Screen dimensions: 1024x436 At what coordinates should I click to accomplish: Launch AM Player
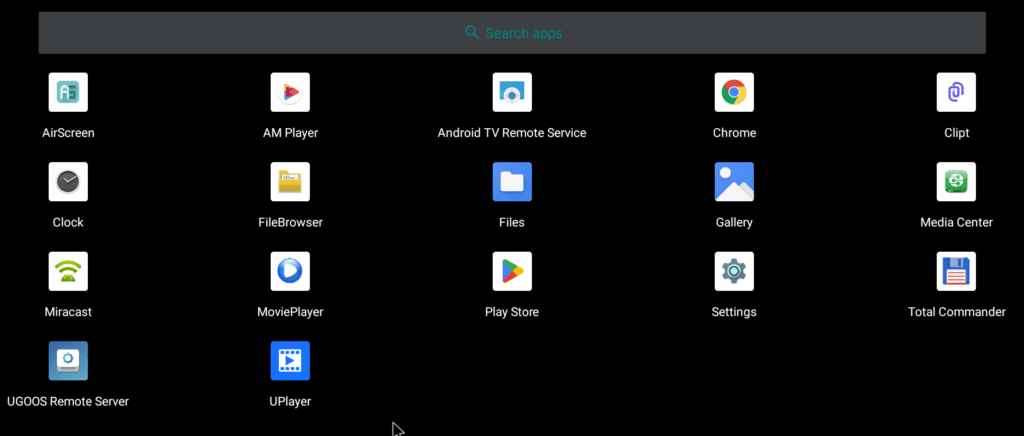[x=290, y=93]
